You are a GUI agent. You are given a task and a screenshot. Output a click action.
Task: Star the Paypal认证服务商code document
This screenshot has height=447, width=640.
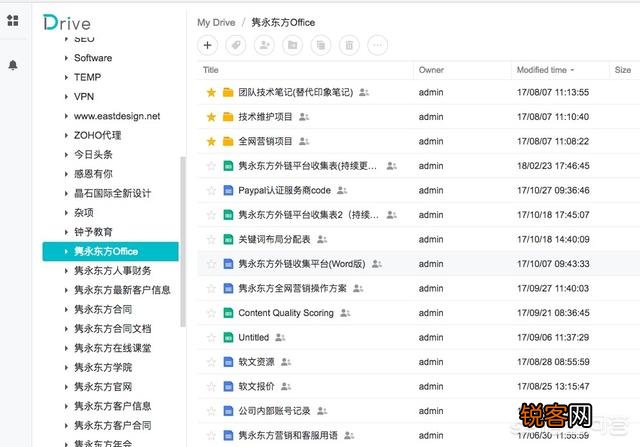tap(211, 190)
